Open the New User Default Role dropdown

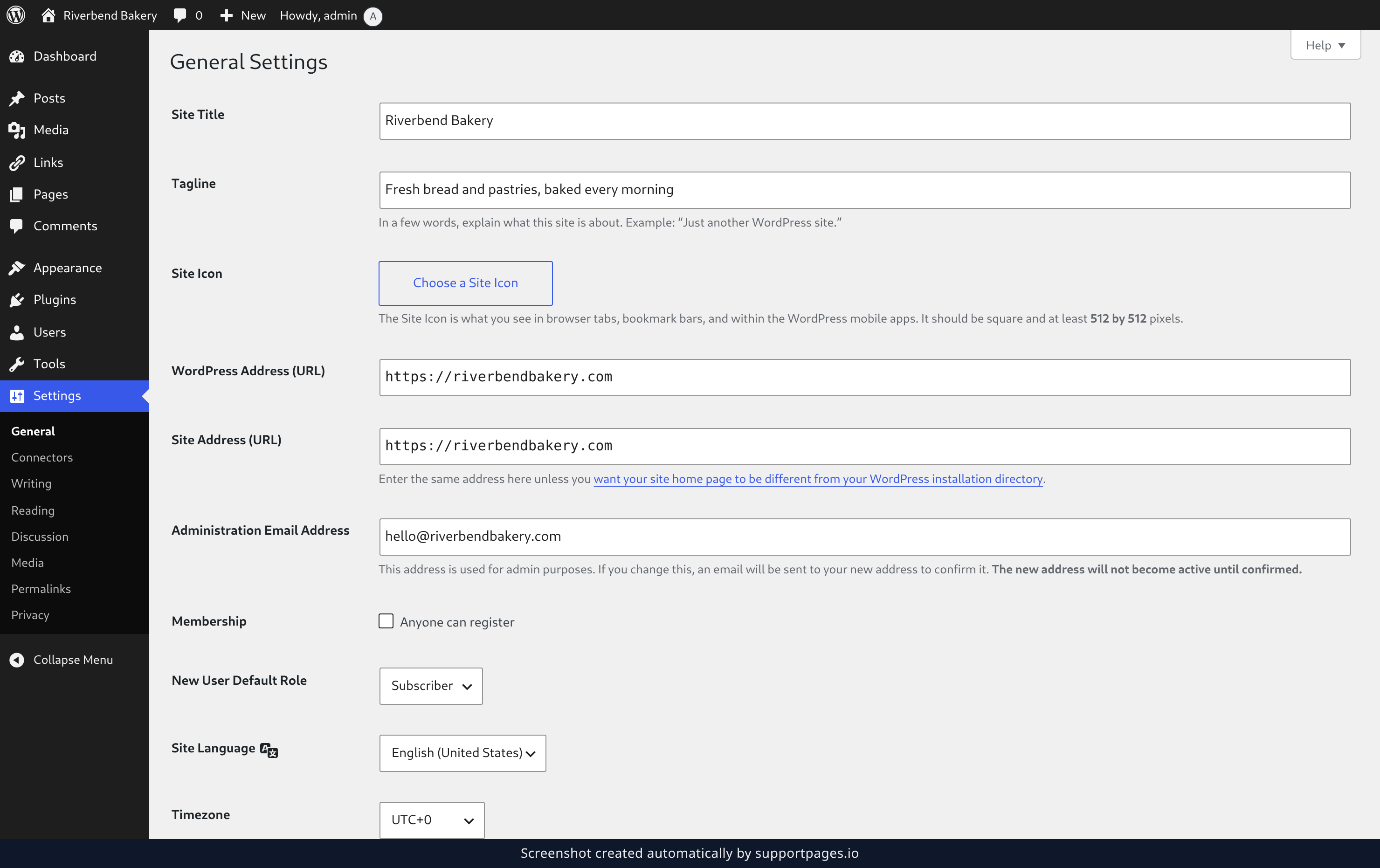click(x=431, y=686)
